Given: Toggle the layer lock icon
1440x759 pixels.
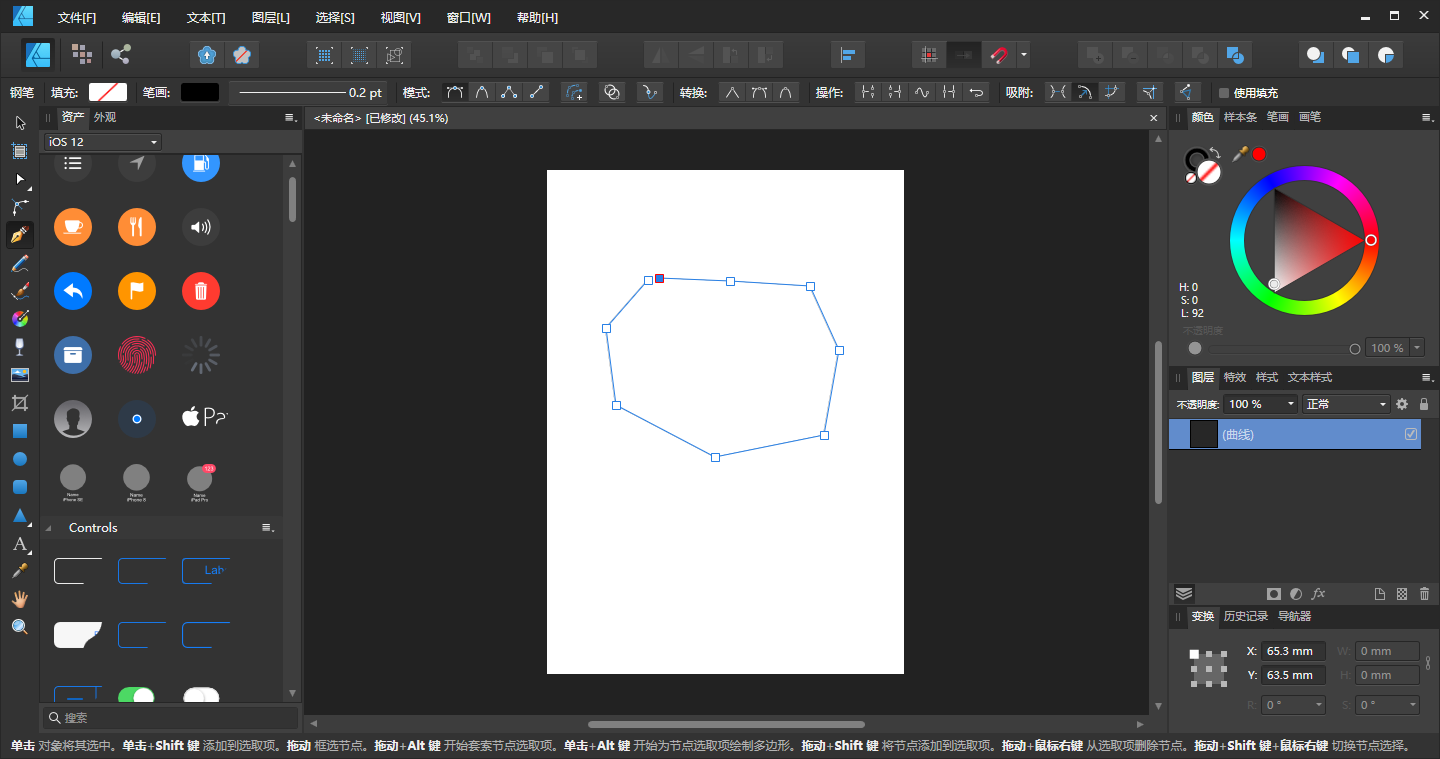Looking at the screenshot, I should 1424,404.
